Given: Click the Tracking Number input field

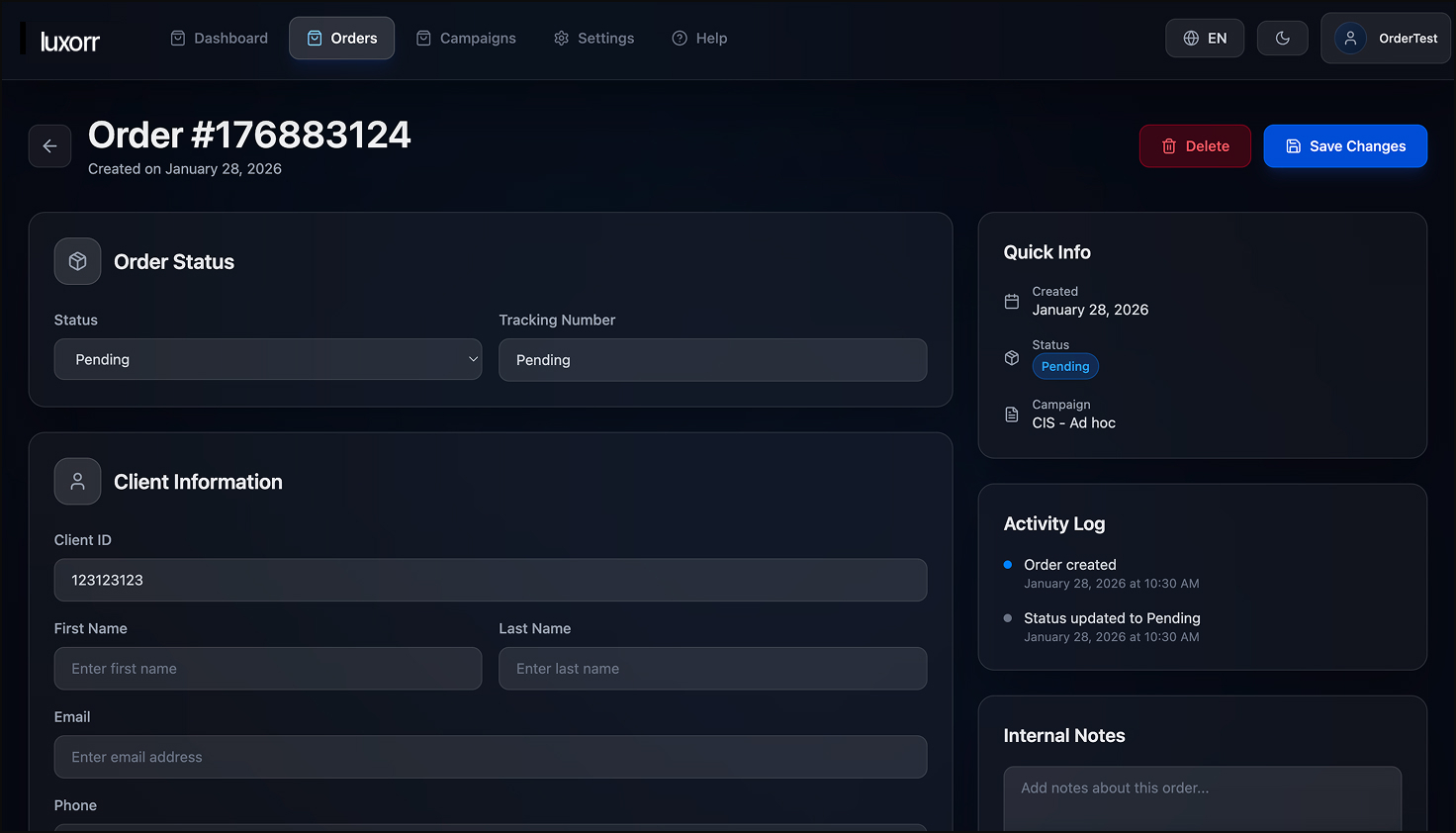Looking at the screenshot, I should click(x=712, y=360).
